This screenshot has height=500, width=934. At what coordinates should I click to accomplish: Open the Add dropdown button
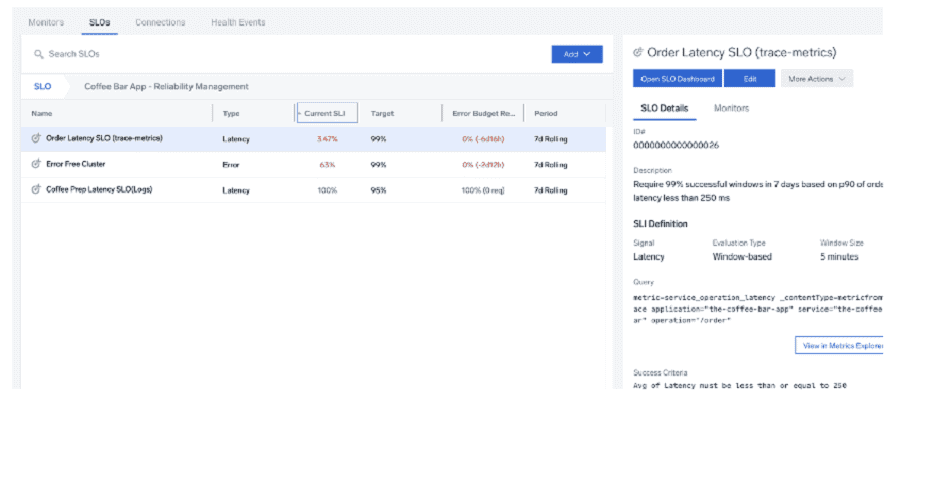577,54
